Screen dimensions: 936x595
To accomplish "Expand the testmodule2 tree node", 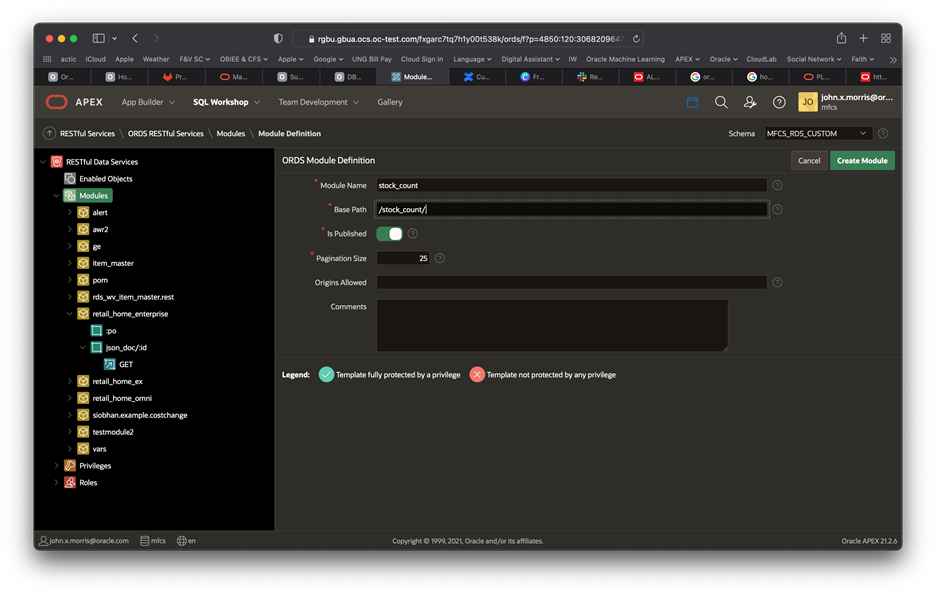I will 71,431.
